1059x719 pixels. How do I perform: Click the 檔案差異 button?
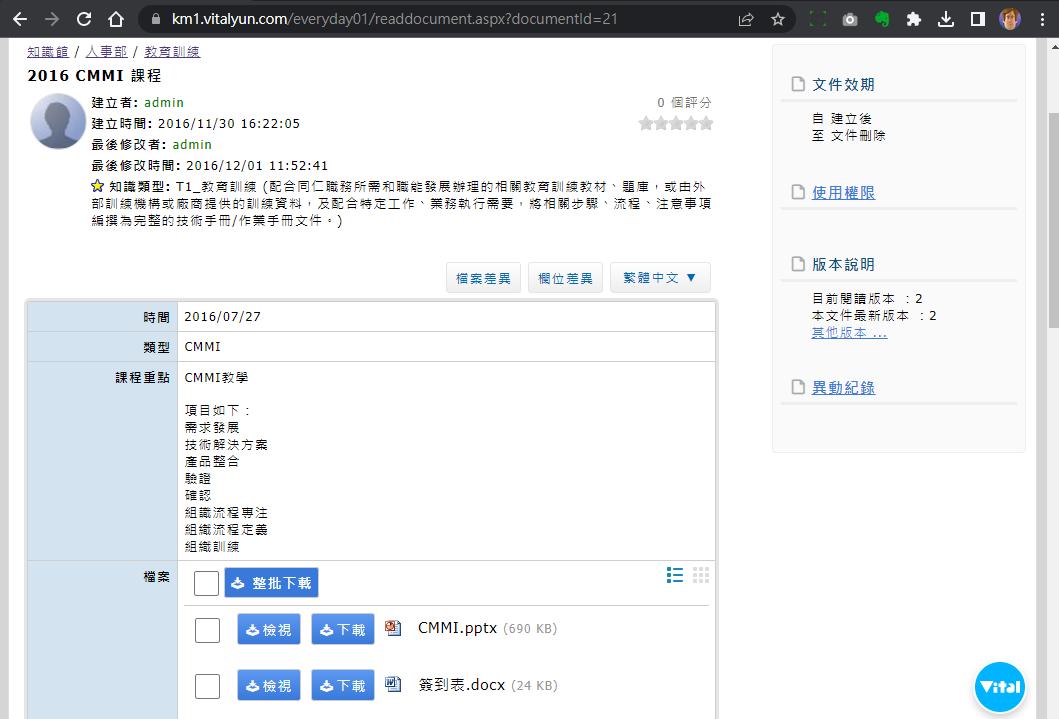coord(483,278)
